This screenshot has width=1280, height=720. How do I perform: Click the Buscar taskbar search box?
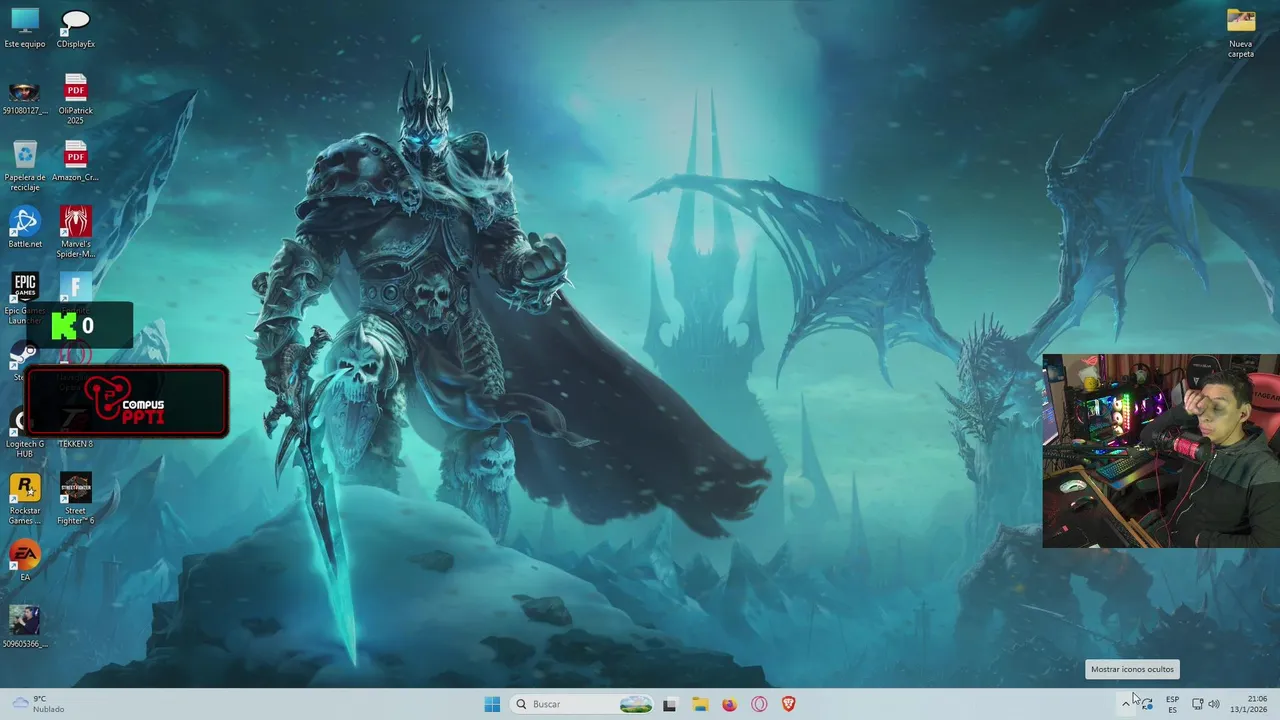[581, 704]
